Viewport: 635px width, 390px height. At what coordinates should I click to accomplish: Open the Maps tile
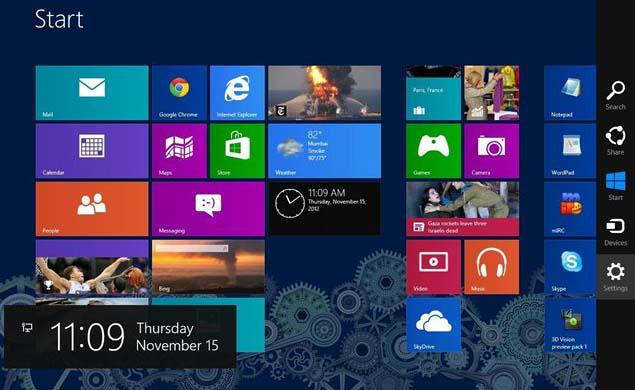click(x=179, y=151)
